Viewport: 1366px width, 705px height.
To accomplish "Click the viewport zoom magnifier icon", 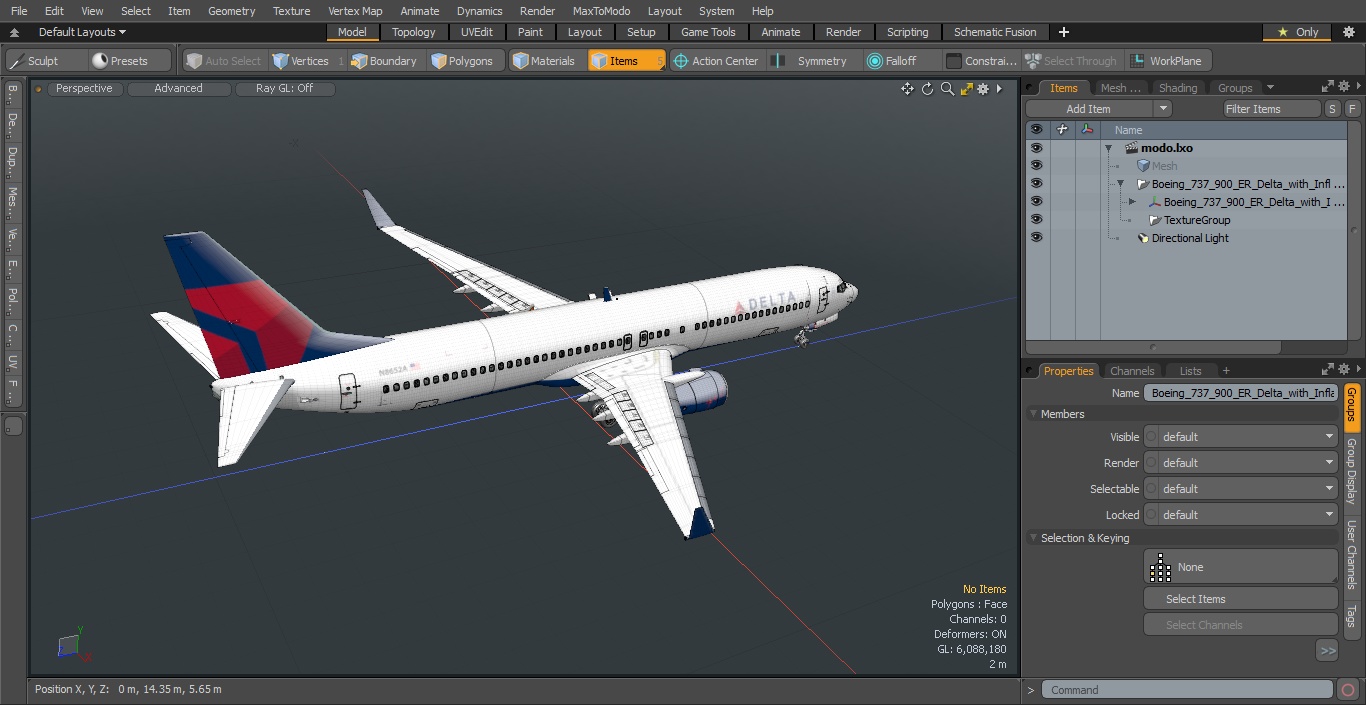I will 947,89.
